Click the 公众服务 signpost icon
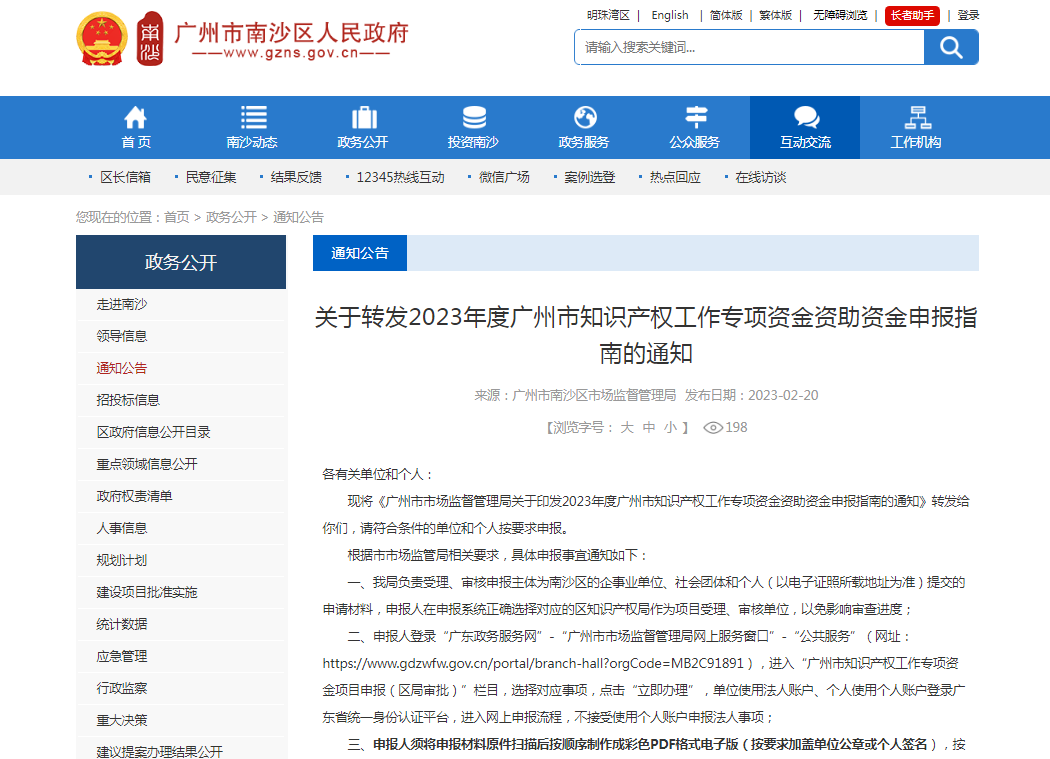 point(694,118)
